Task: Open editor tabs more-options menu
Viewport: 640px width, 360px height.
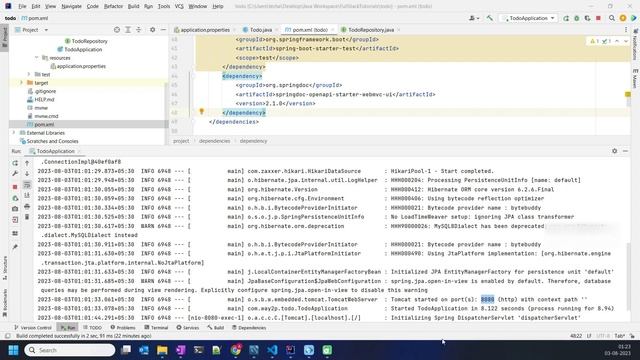Action: [626, 30]
